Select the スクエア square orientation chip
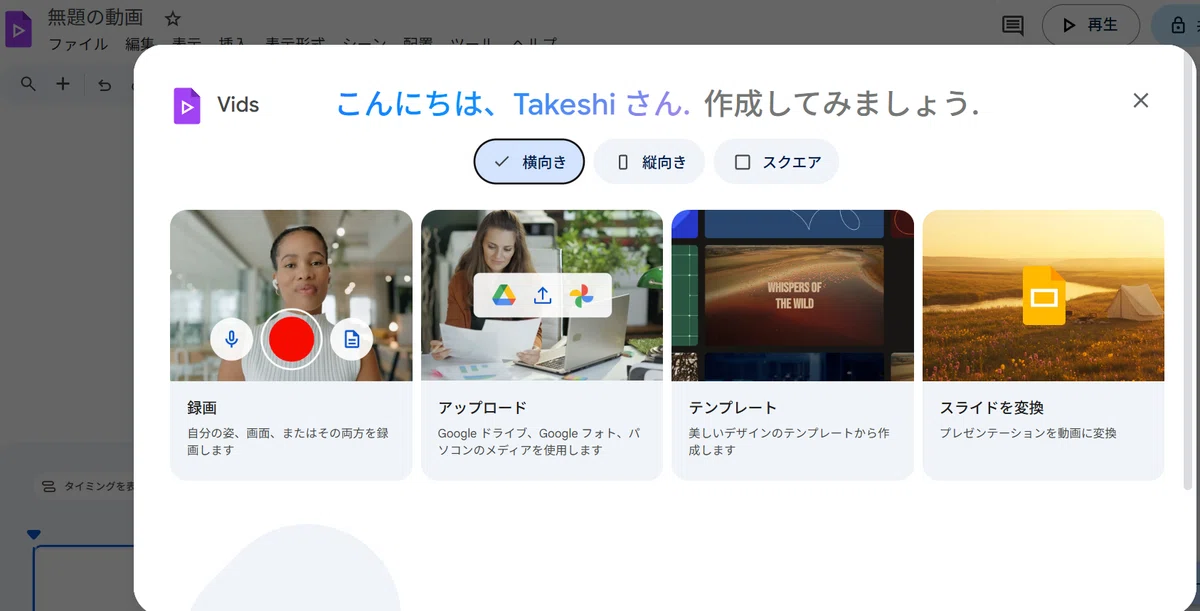The width and height of the screenshot is (1200, 611). pyautogui.click(x=776, y=162)
